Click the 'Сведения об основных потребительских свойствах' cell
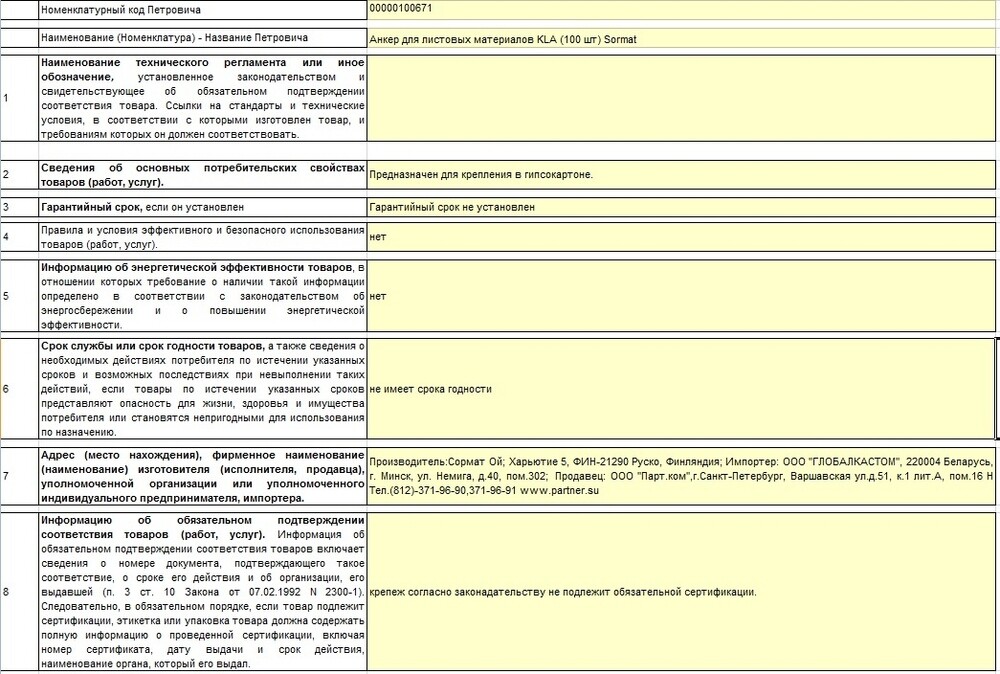 202,175
